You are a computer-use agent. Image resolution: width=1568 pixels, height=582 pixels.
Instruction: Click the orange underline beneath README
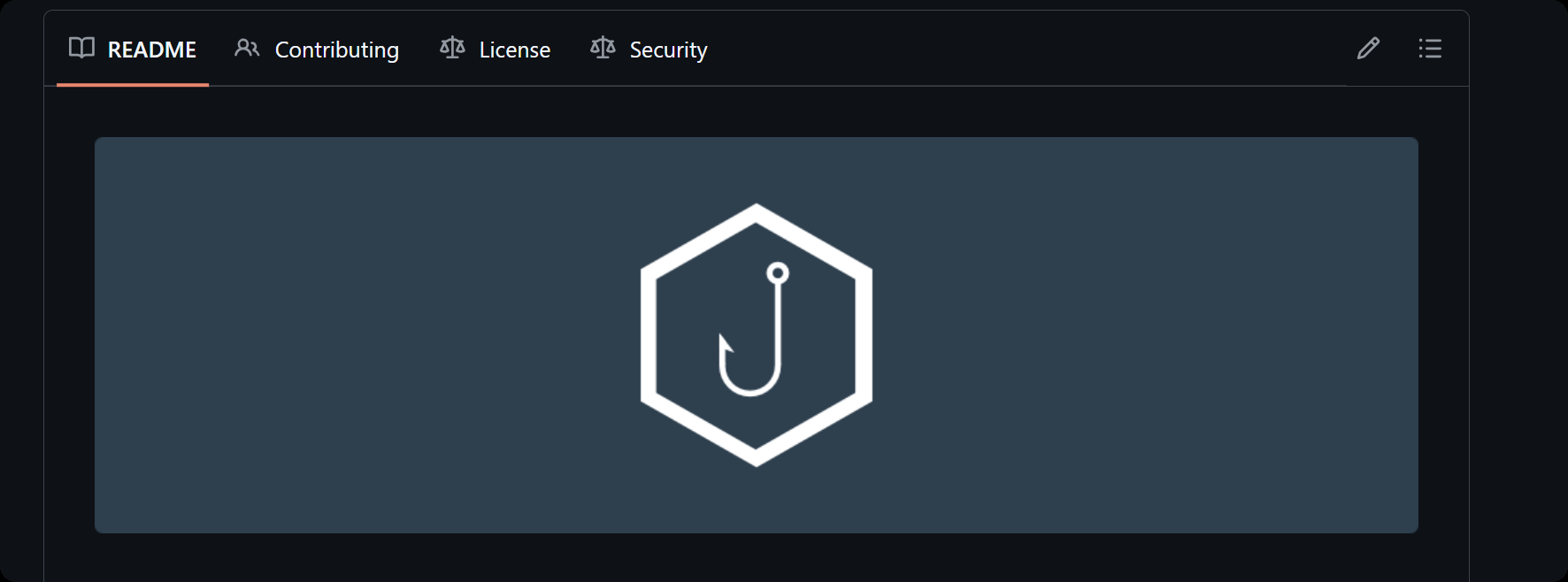coord(133,85)
